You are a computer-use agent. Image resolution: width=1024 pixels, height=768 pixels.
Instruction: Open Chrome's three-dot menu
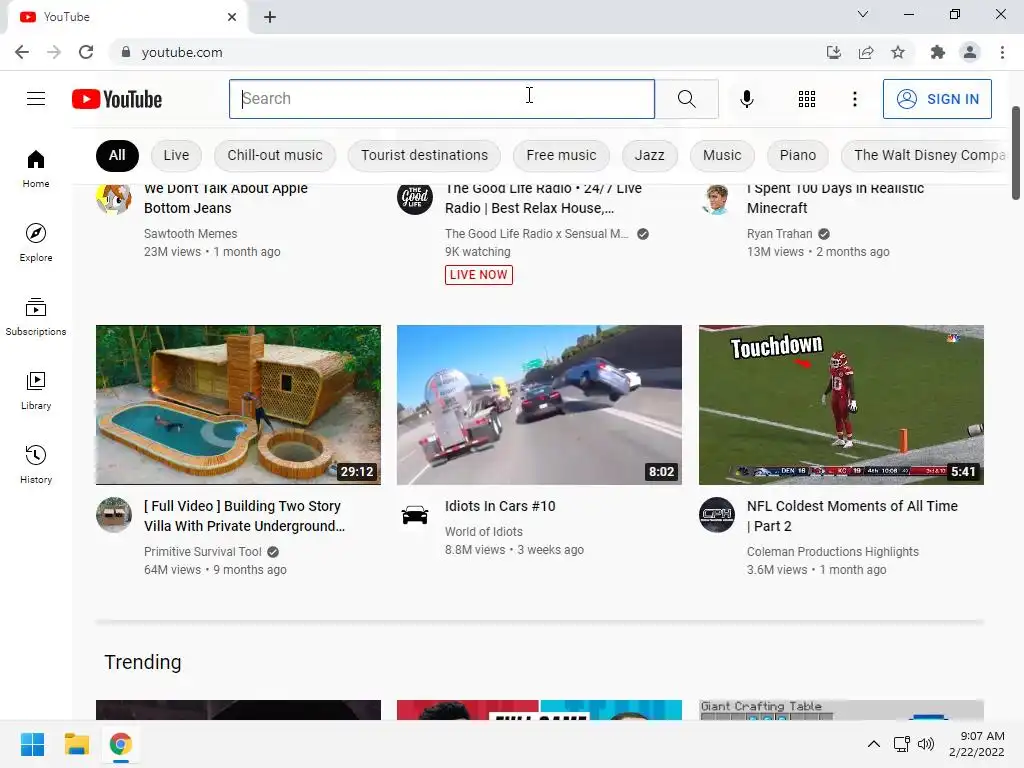coord(1002,52)
